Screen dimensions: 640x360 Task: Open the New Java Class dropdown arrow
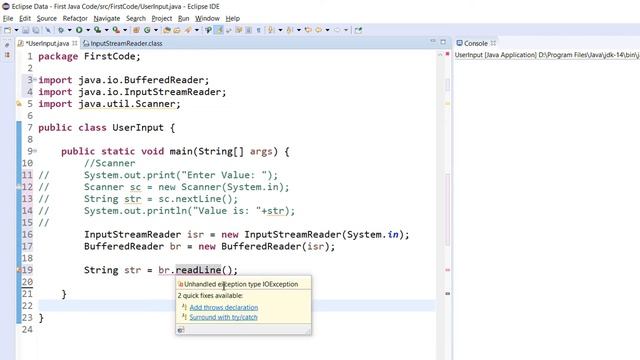(x=156, y=30)
